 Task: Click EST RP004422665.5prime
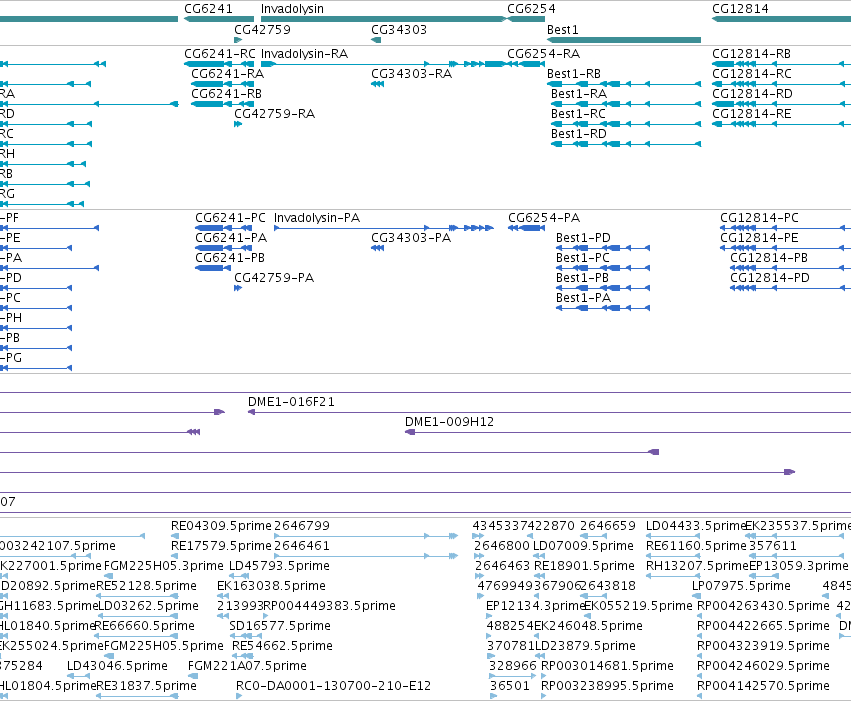763,626
